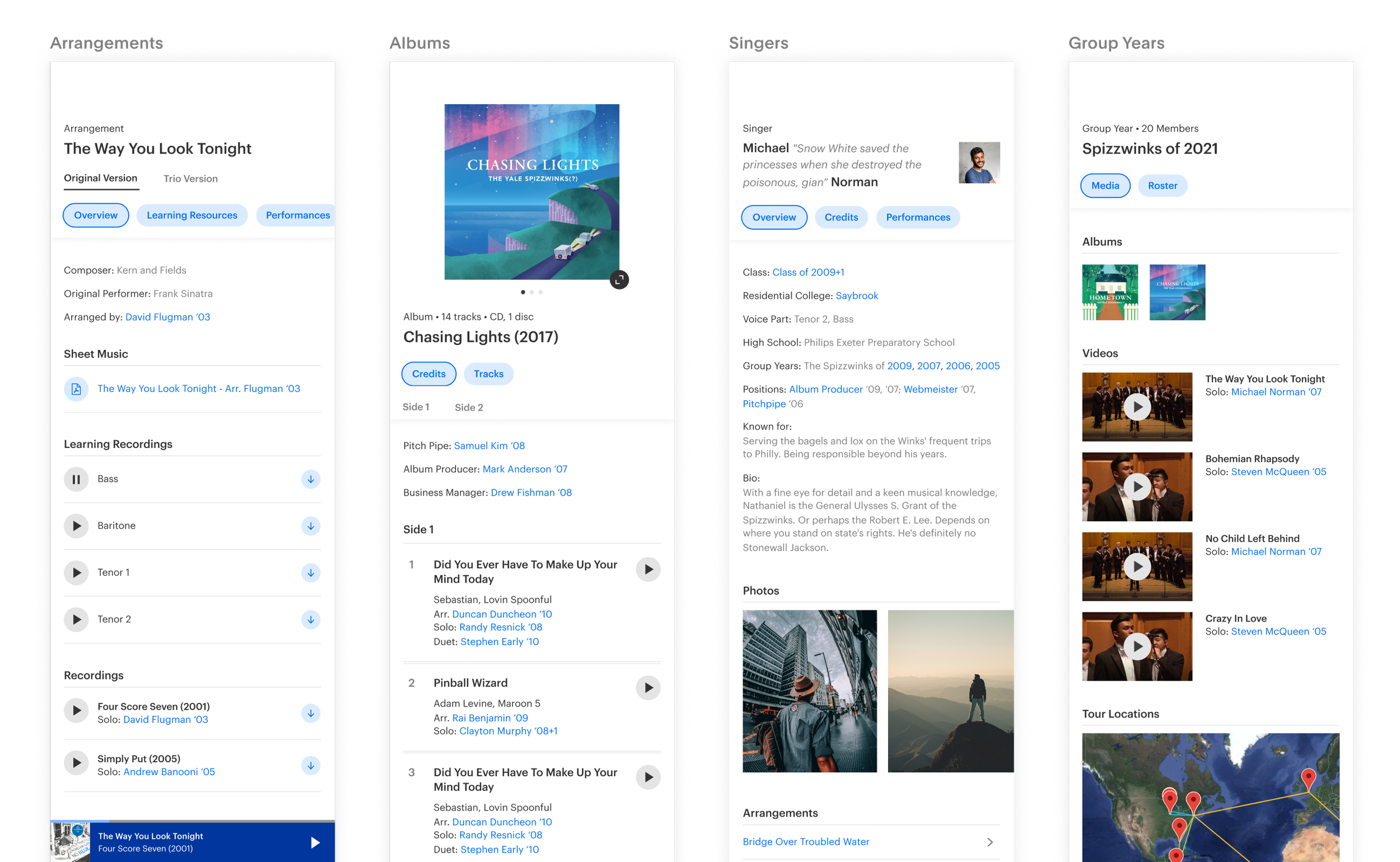Viewport: 1400px width, 862px height.
Task: Open the Pitchpipe position link
Action: point(764,404)
